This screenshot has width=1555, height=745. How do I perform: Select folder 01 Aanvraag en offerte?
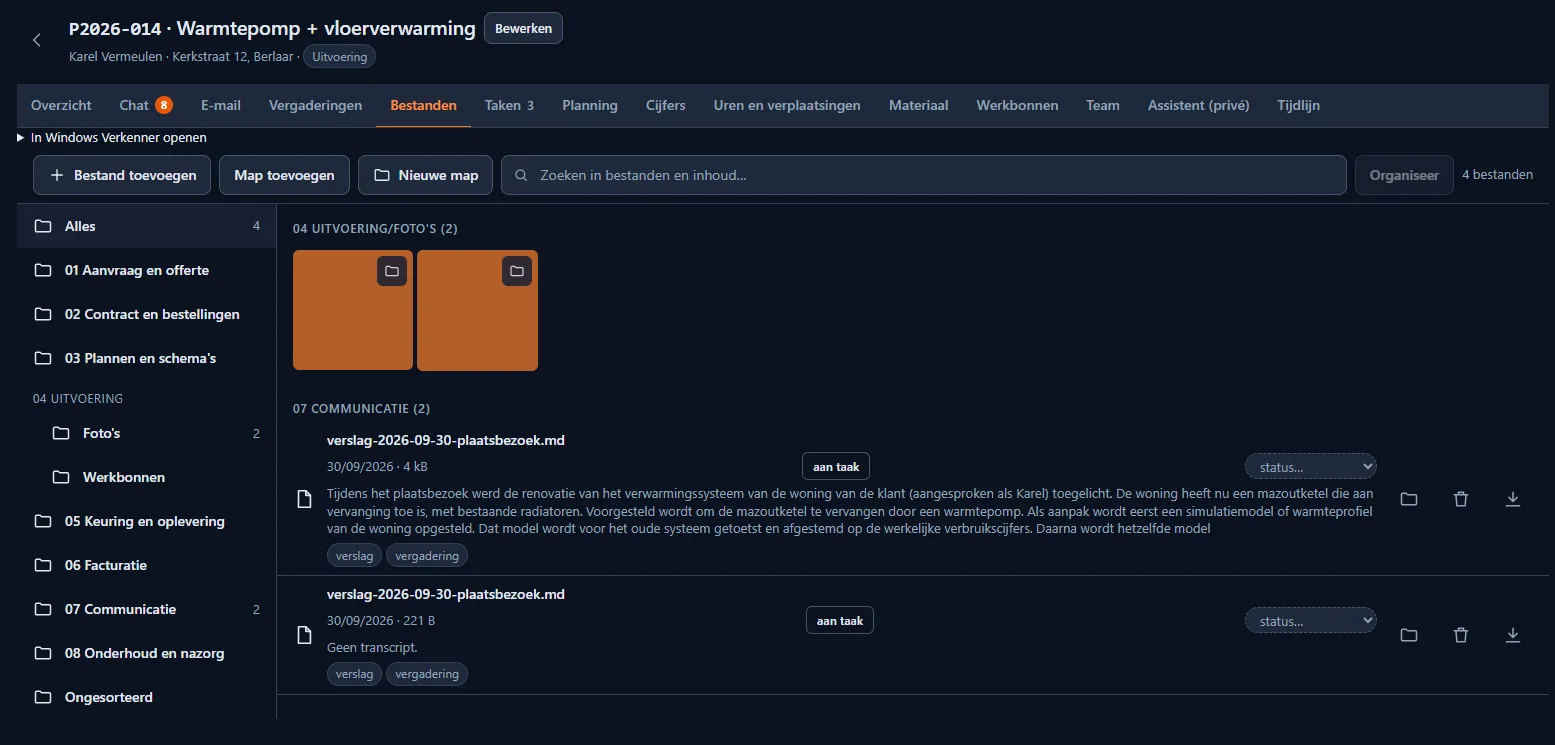click(x=146, y=270)
